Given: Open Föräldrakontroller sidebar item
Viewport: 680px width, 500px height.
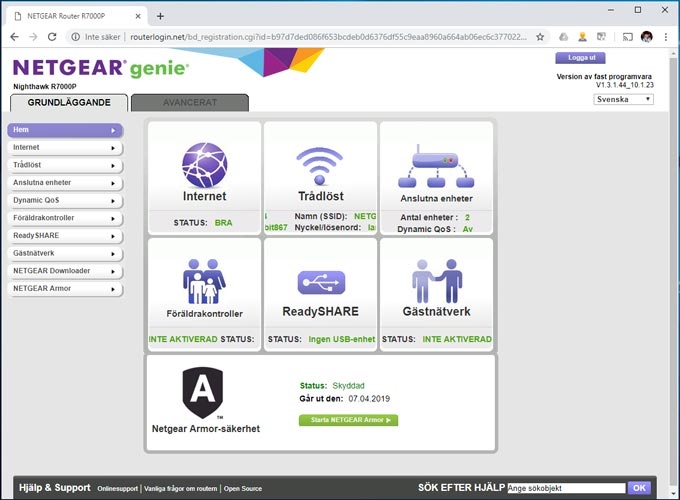Looking at the screenshot, I should pyautogui.click(x=65, y=218).
